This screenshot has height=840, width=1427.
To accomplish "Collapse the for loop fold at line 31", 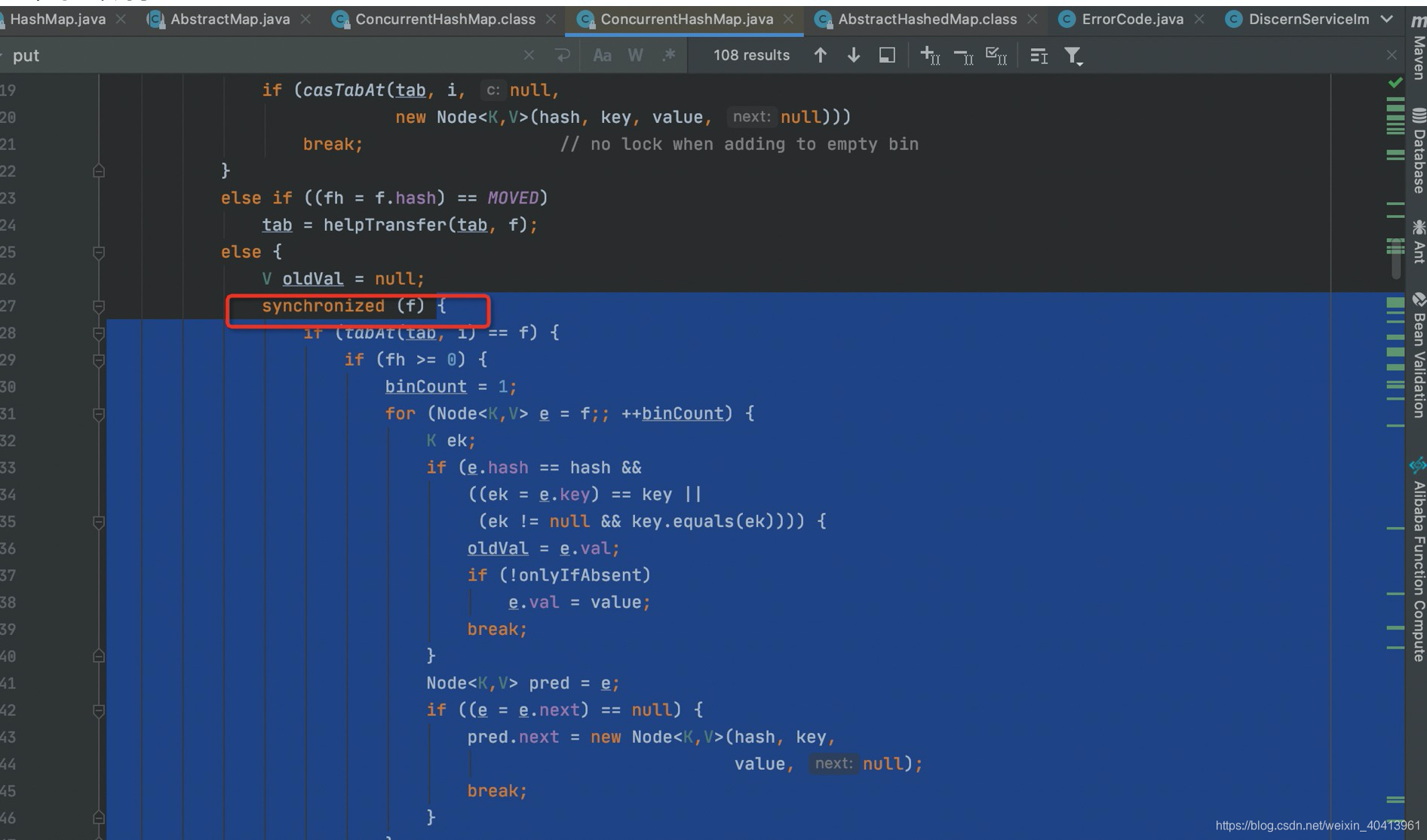I will pos(99,414).
